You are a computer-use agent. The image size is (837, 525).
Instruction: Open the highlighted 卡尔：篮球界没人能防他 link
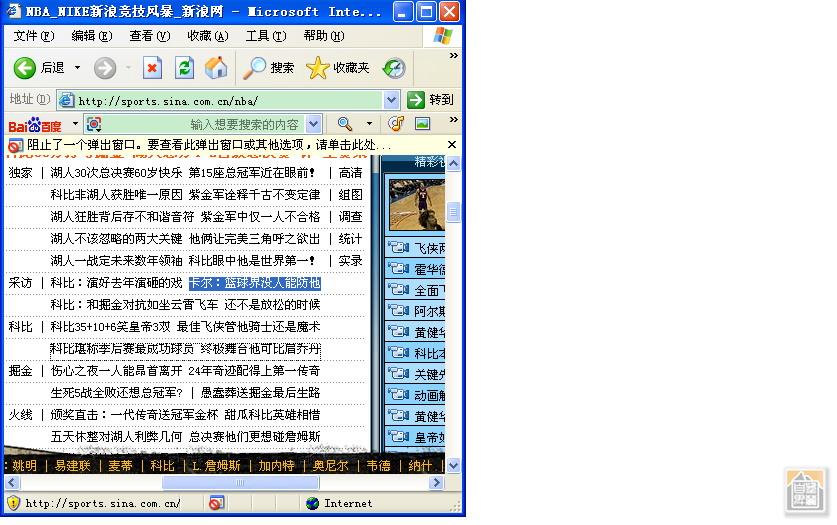pos(254,283)
